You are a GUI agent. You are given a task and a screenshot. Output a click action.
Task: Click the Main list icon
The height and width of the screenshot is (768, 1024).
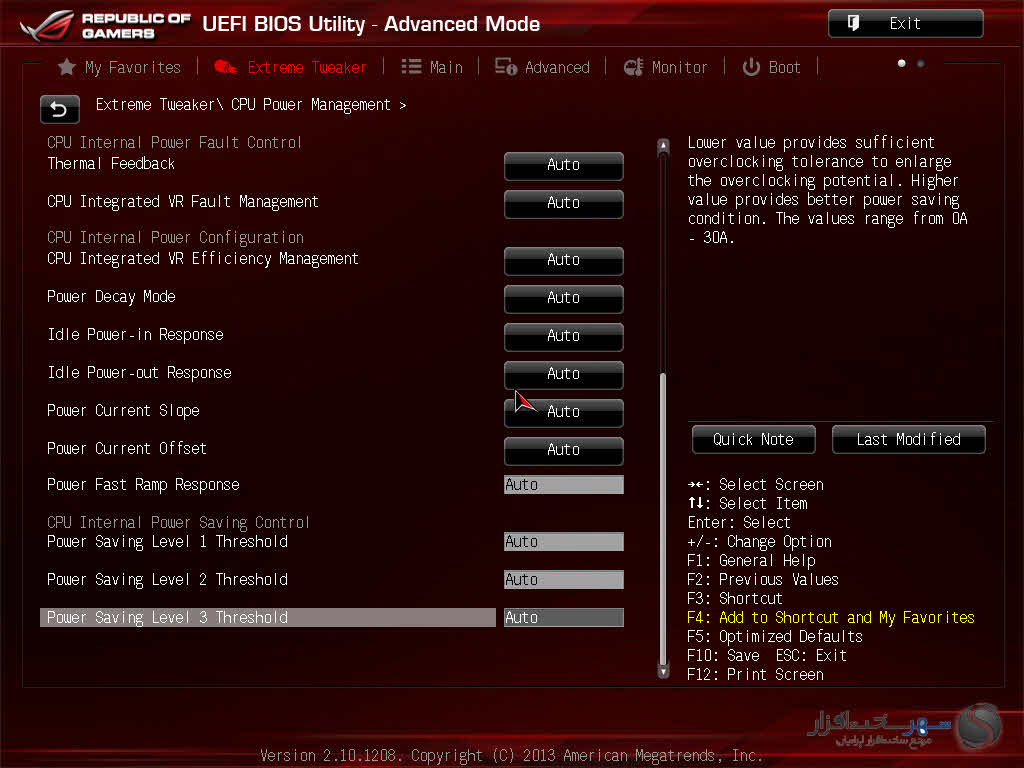411,67
